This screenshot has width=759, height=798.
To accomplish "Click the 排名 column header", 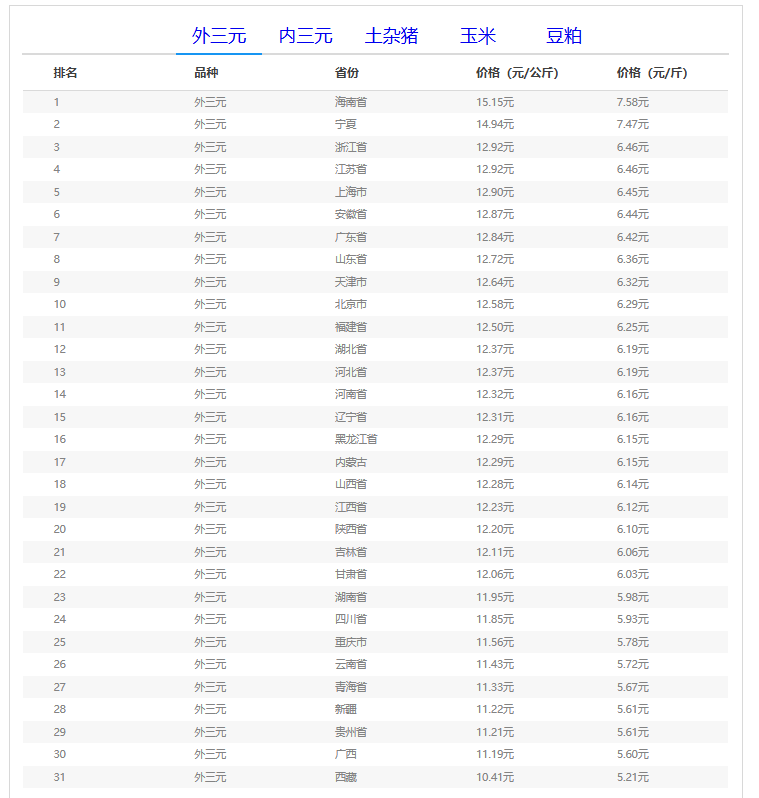I will (66, 73).
